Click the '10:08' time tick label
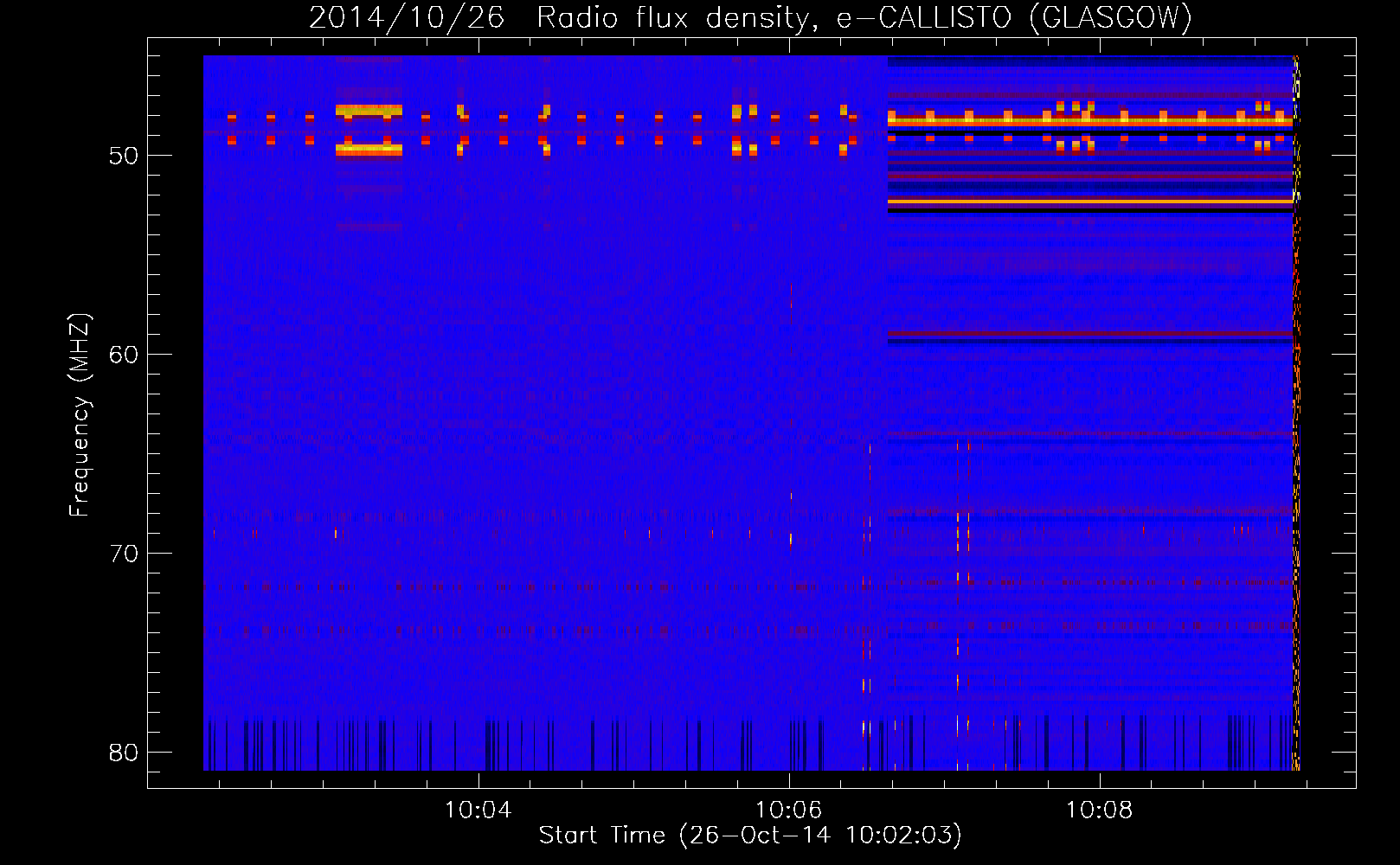Screen dimensions: 1400x865 pos(1099,811)
